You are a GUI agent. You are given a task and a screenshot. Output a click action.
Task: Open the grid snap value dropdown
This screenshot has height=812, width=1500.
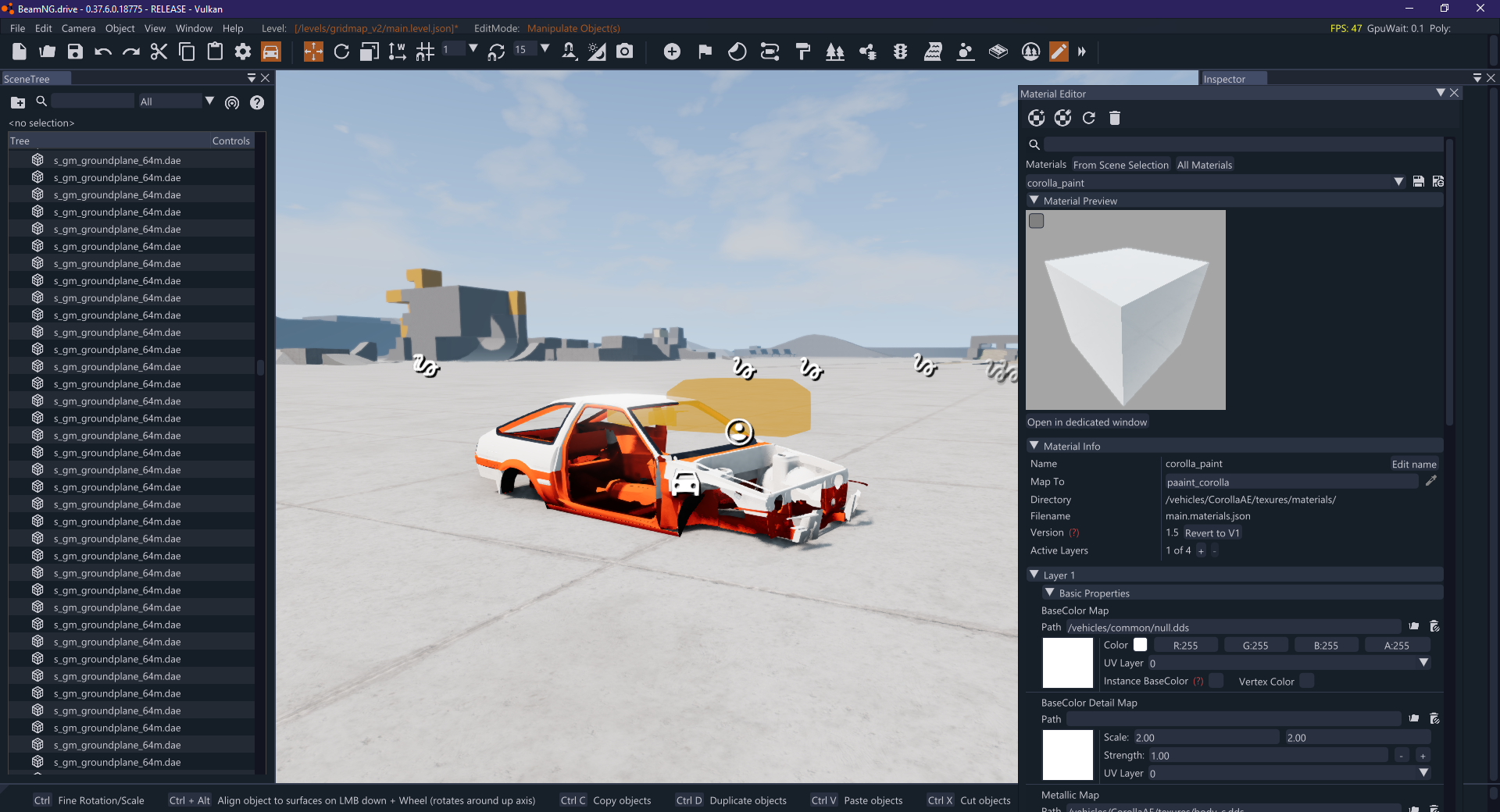(x=473, y=48)
